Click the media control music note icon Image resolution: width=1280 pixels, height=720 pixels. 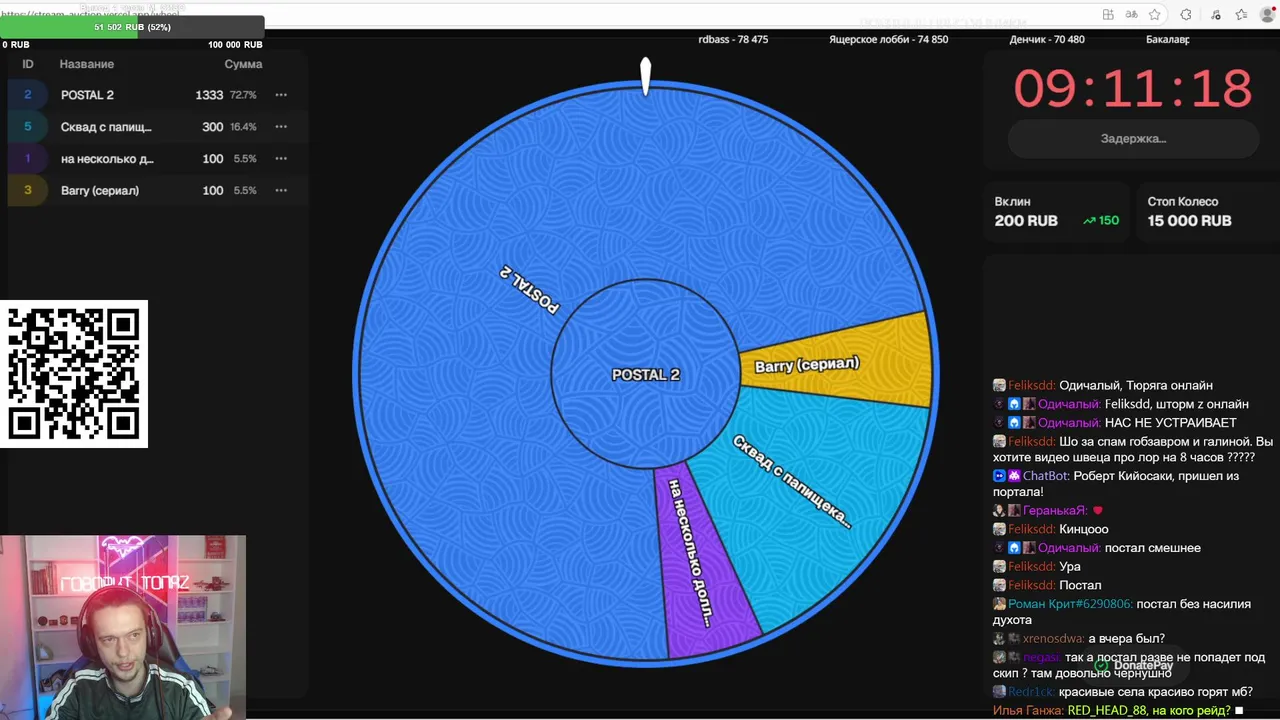coord(1216,14)
